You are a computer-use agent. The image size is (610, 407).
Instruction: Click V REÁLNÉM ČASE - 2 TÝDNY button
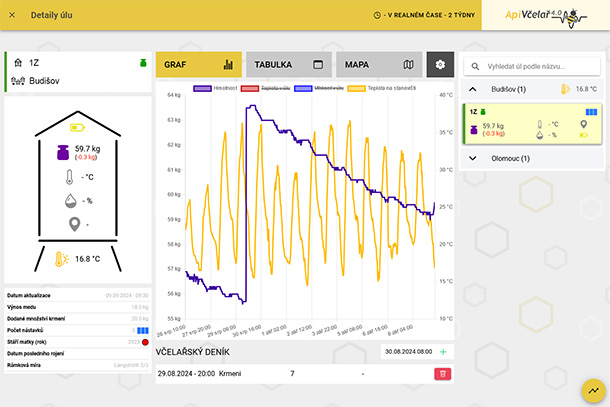424,15
